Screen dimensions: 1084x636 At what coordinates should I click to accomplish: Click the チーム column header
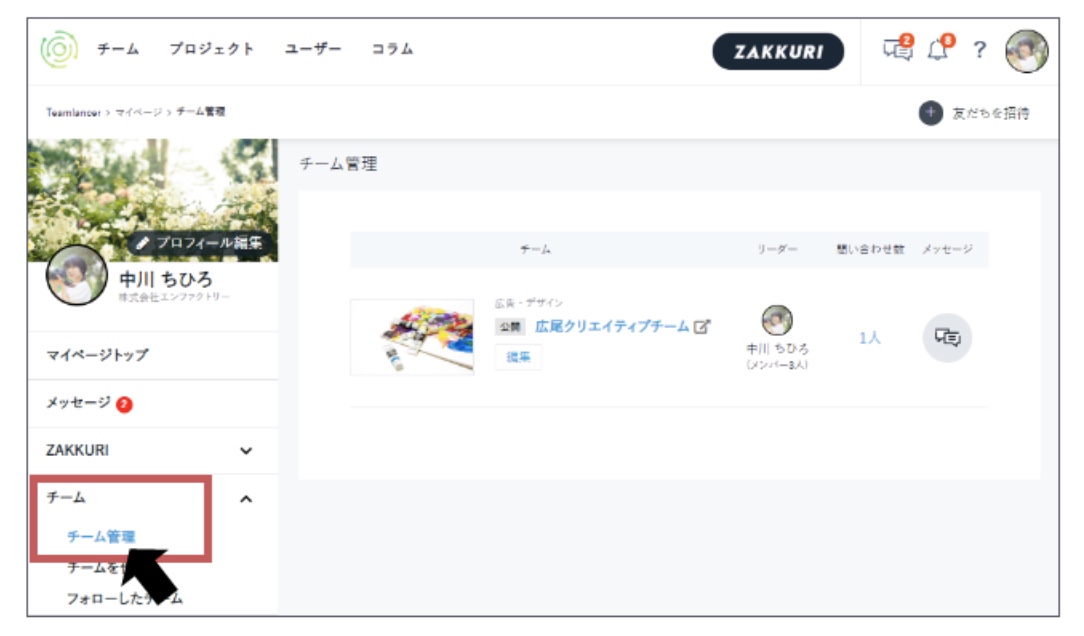pyautogui.click(x=536, y=249)
